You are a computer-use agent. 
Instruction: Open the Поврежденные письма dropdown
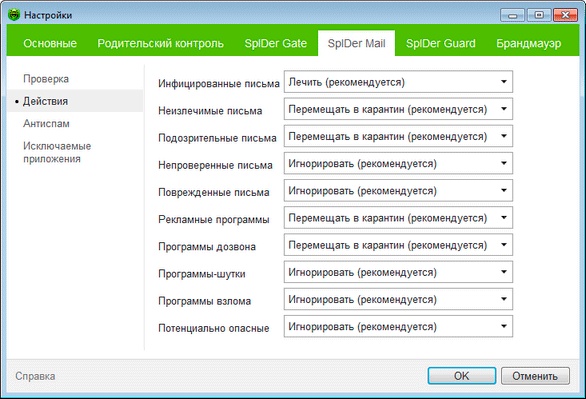(x=398, y=191)
